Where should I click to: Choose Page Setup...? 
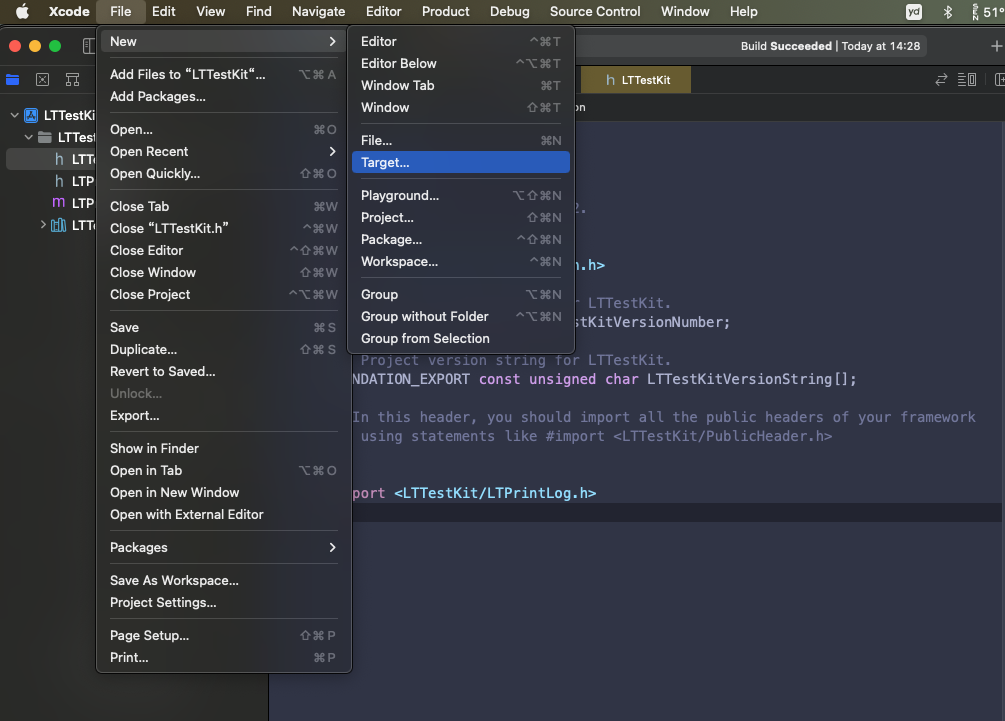click(223, 636)
